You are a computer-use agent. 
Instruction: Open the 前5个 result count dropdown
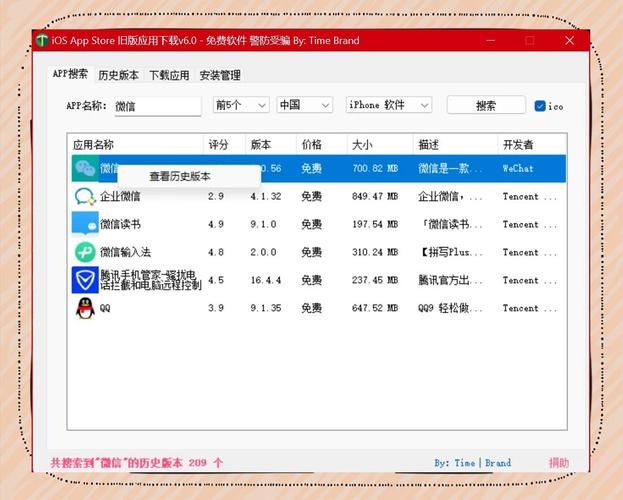click(241, 105)
